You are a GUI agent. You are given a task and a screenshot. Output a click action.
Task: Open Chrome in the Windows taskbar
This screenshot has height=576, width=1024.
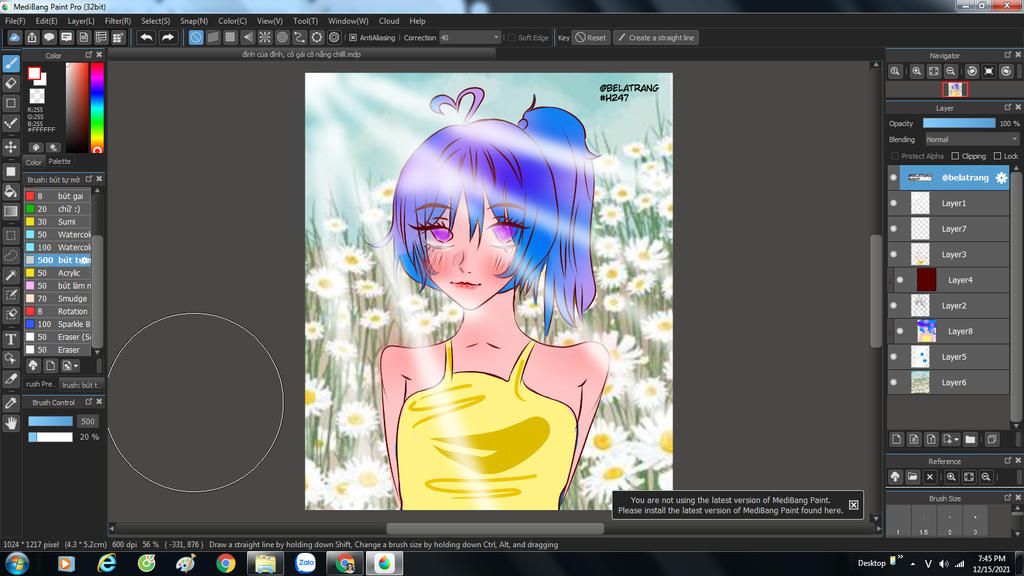[226, 563]
